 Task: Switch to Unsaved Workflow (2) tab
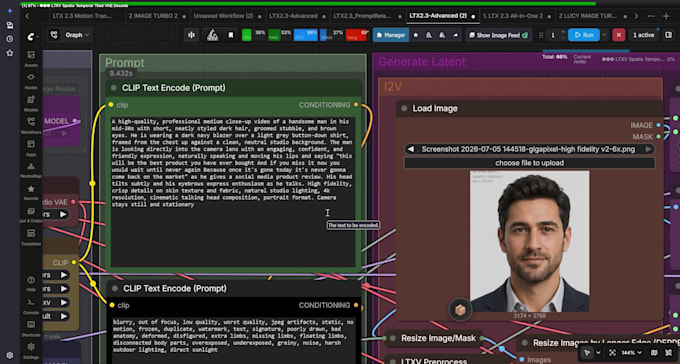pyautogui.click(x=223, y=16)
